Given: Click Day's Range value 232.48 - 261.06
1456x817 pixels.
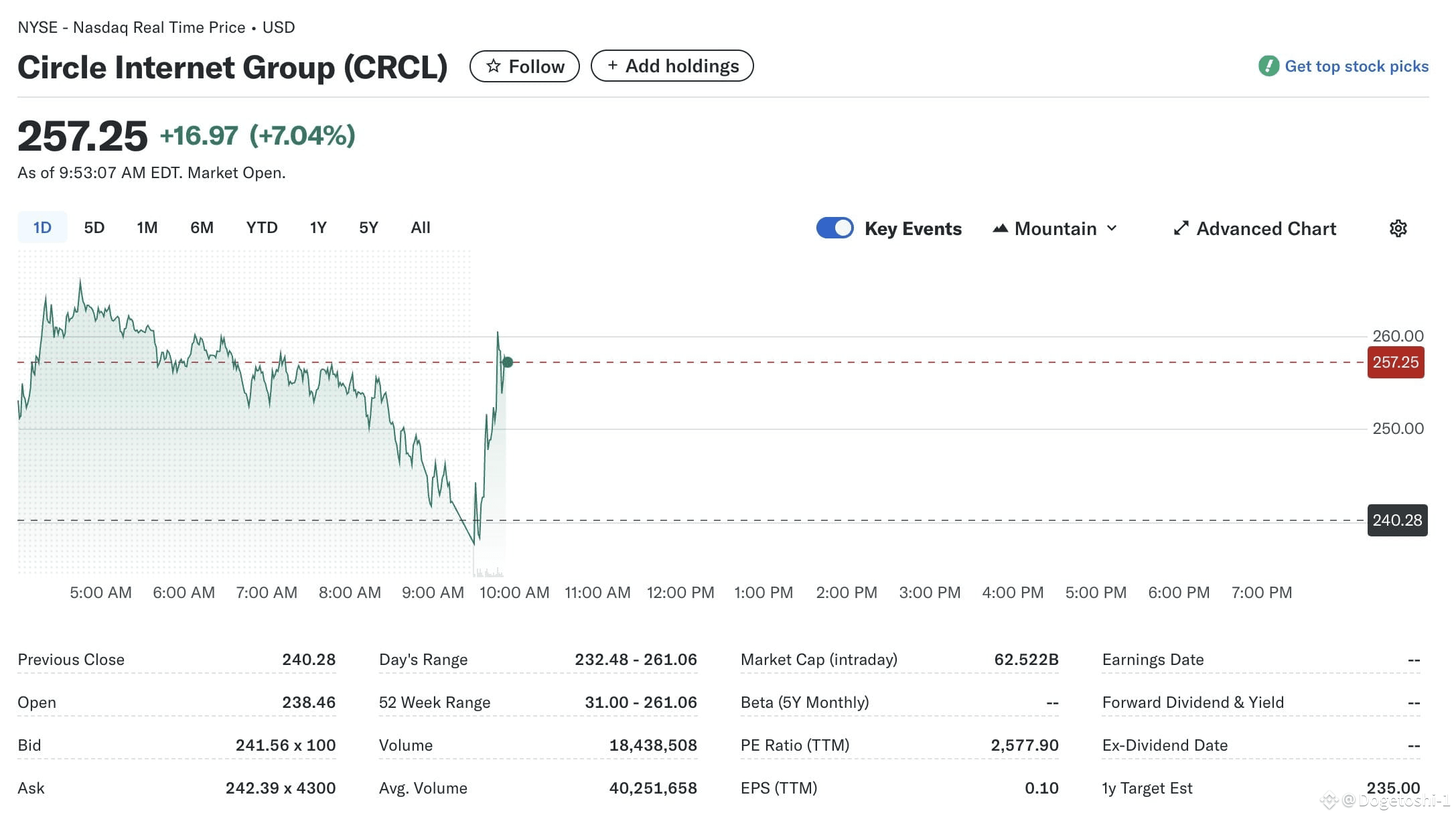Looking at the screenshot, I should coord(636,660).
